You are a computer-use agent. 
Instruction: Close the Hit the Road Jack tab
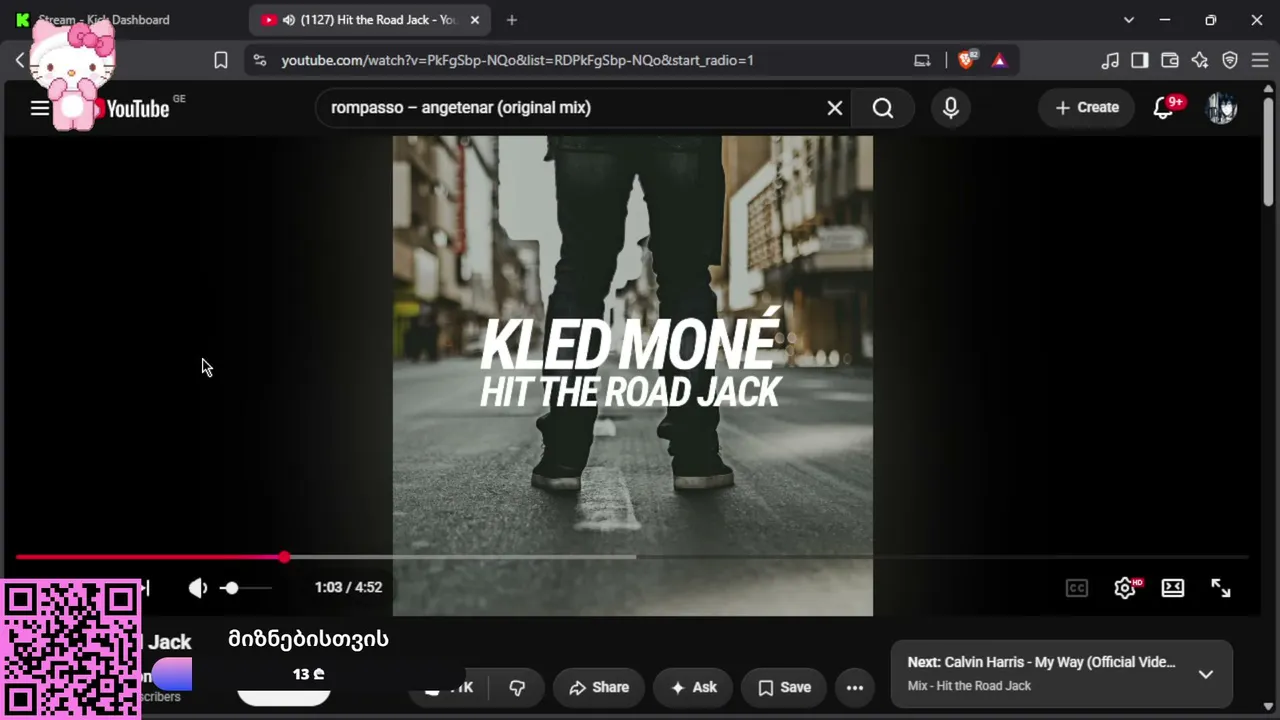[x=475, y=20]
